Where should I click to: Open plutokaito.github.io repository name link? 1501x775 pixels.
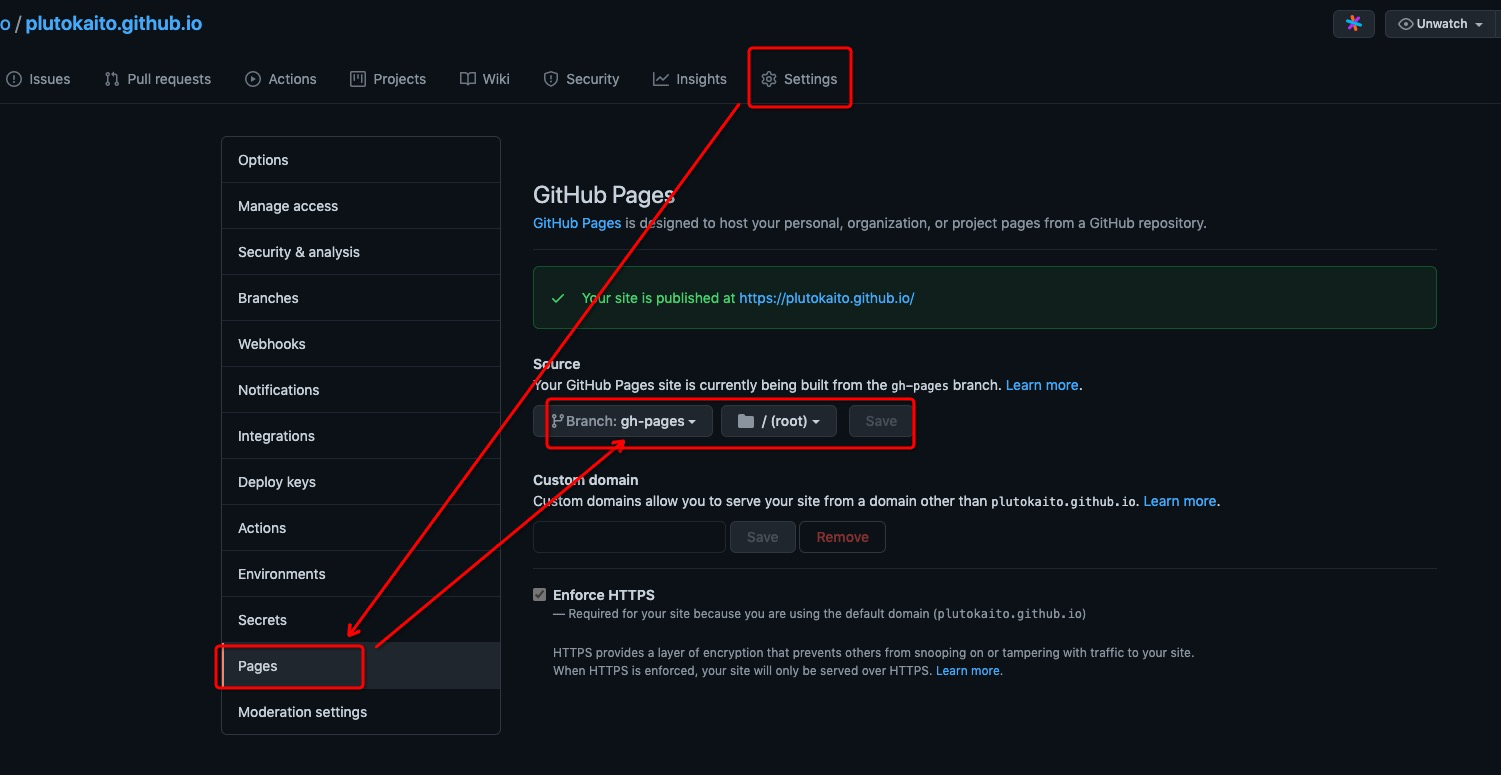[114, 23]
